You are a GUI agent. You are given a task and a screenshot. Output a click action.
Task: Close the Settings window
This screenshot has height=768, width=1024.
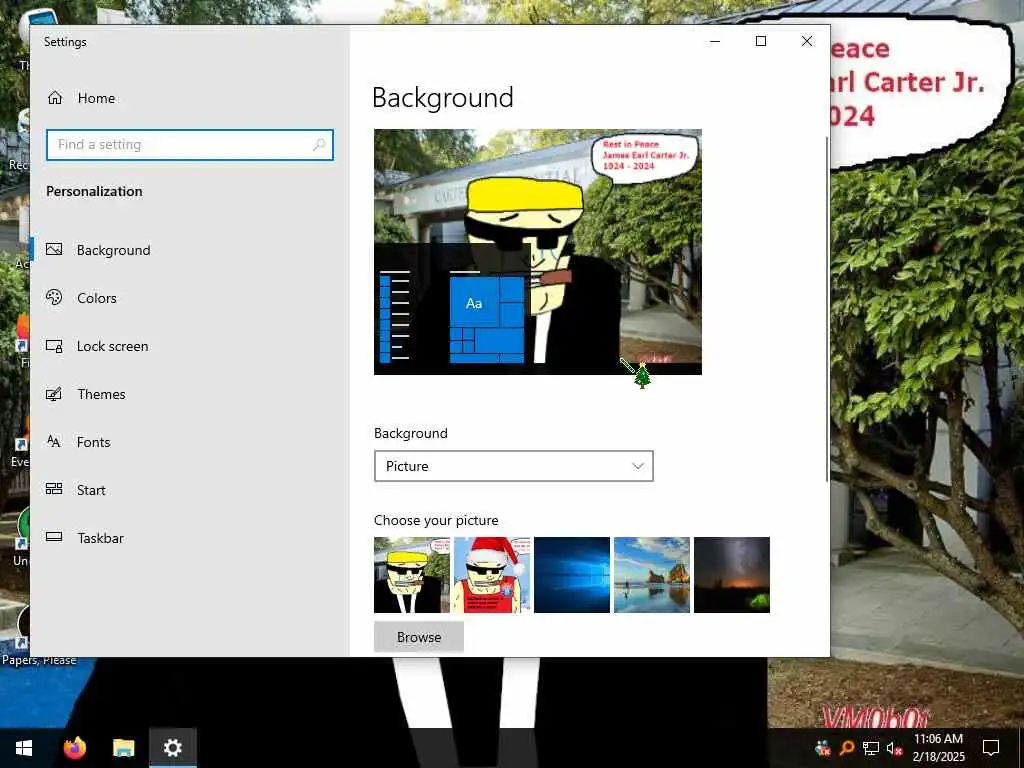[x=807, y=41]
